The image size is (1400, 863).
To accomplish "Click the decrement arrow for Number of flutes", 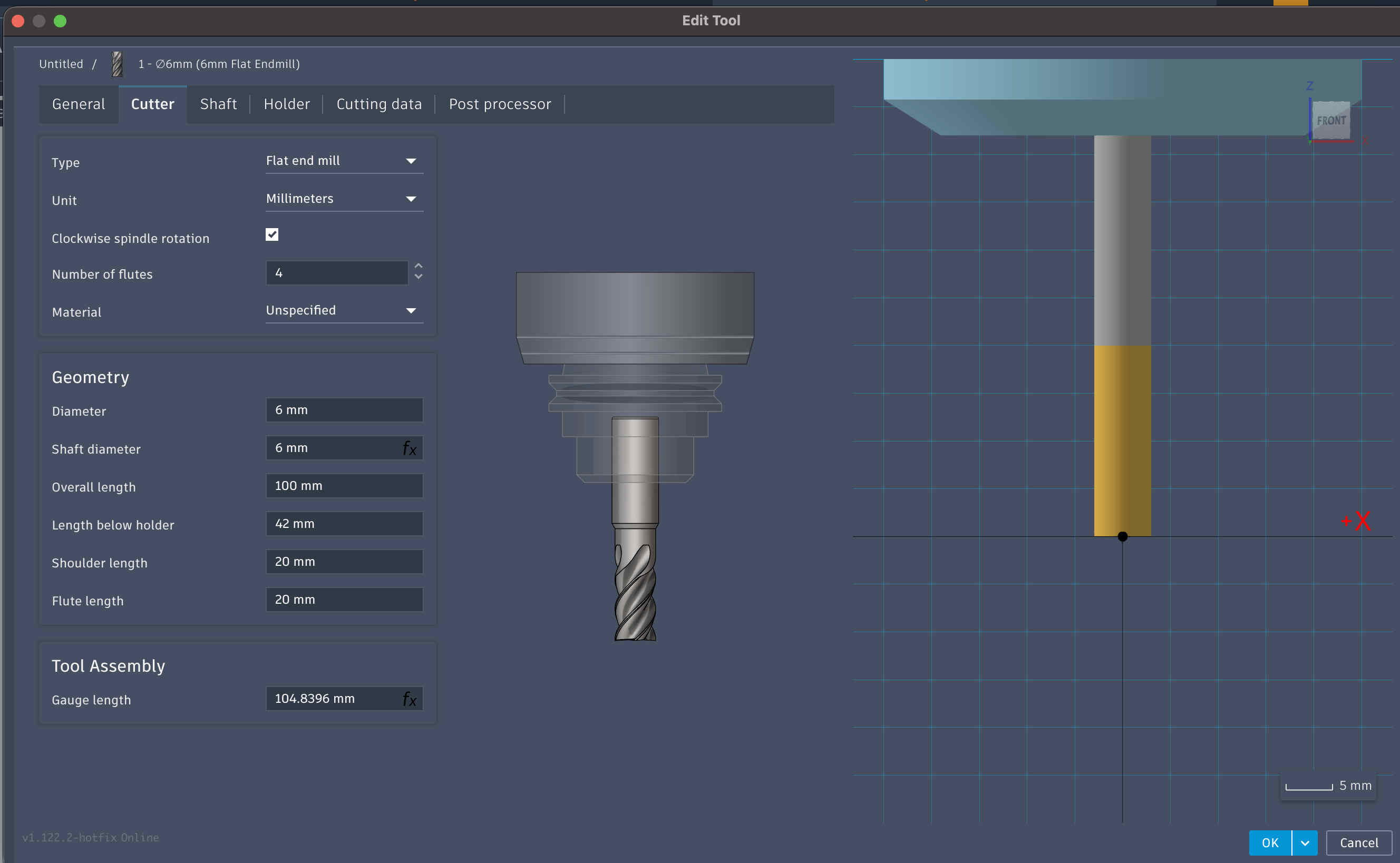I will (x=419, y=277).
